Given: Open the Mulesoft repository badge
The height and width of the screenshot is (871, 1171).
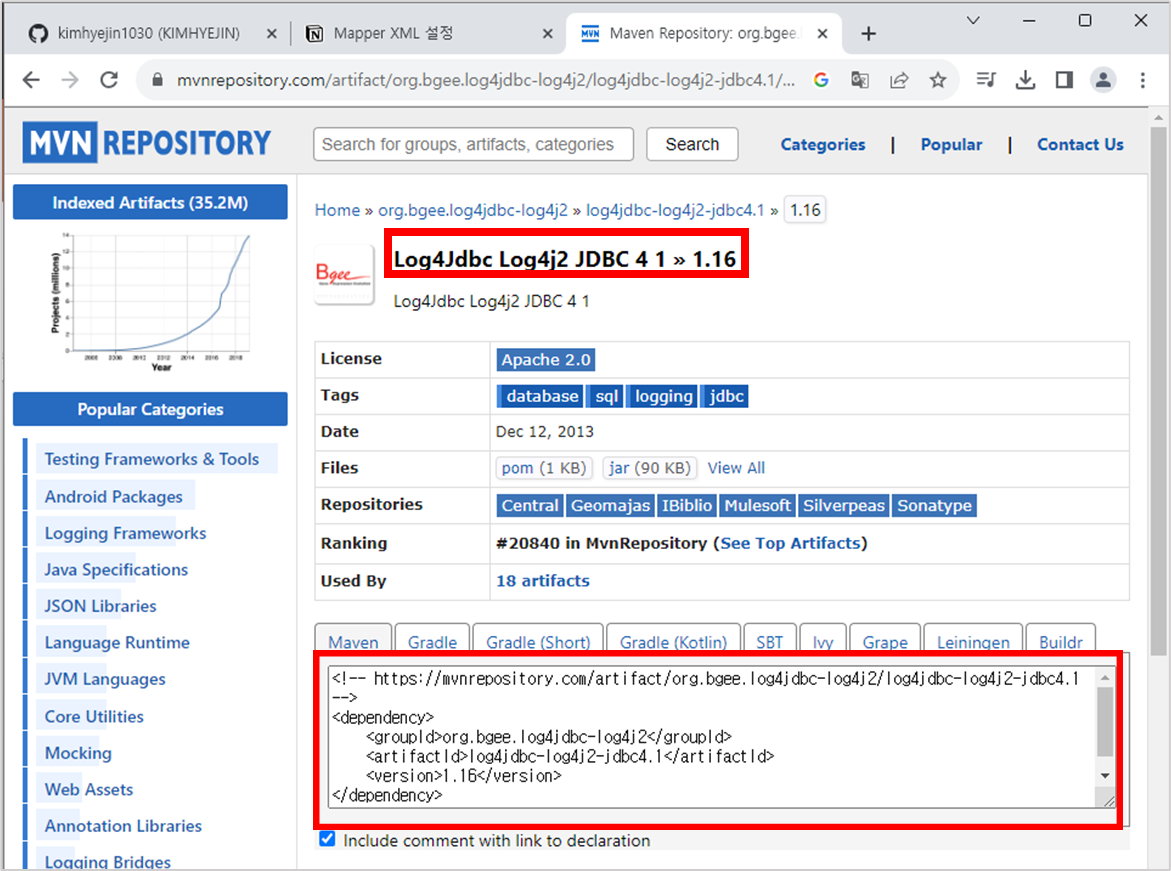Looking at the screenshot, I should click(757, 506).
